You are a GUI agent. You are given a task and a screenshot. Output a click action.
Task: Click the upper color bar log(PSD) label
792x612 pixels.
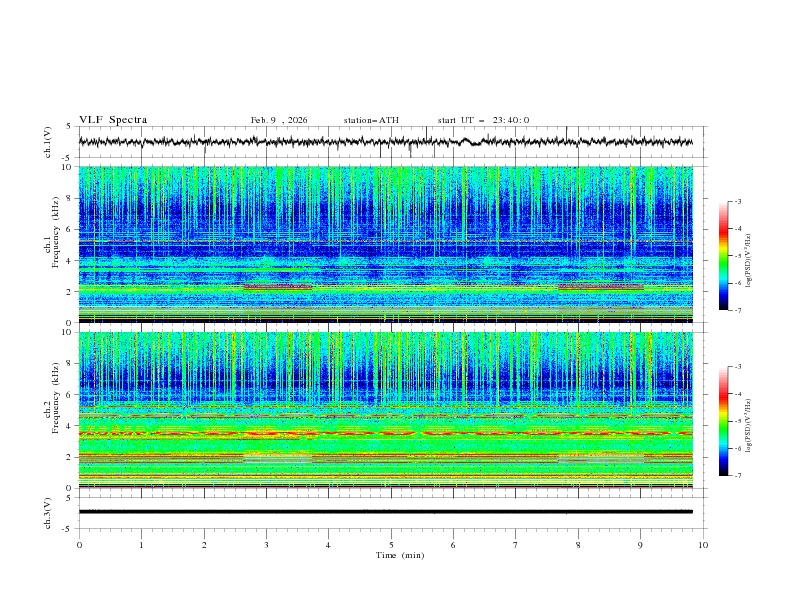click(x=749, y=261)
